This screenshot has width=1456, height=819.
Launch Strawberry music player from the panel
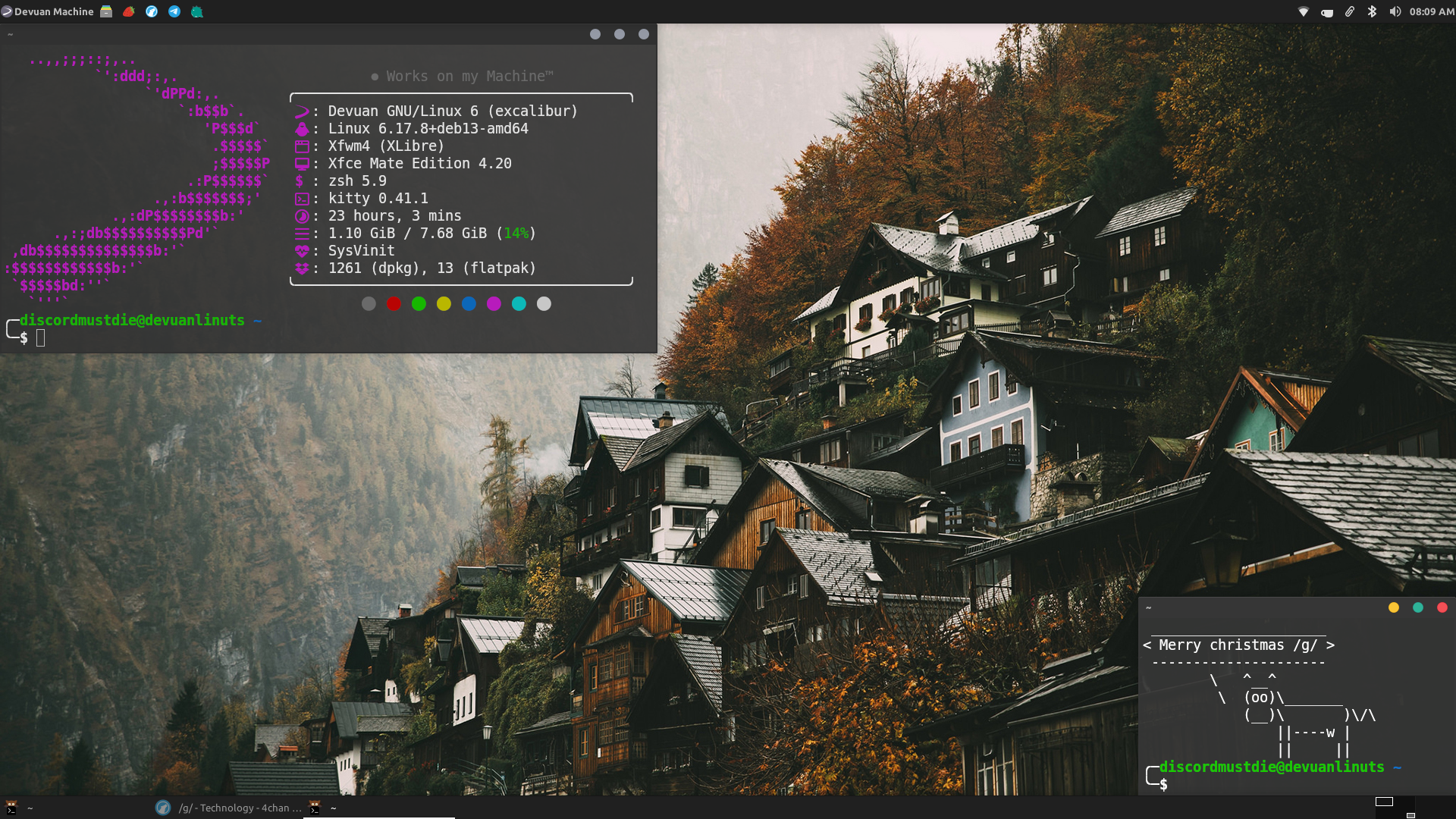pos(129,11)
